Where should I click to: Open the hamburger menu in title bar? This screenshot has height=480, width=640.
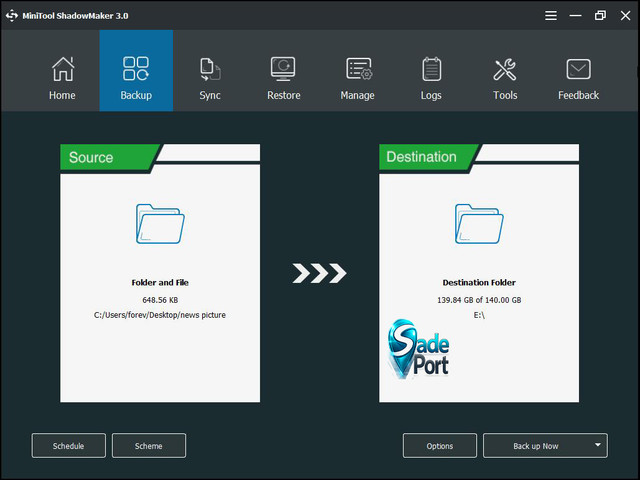coord(551,16)
